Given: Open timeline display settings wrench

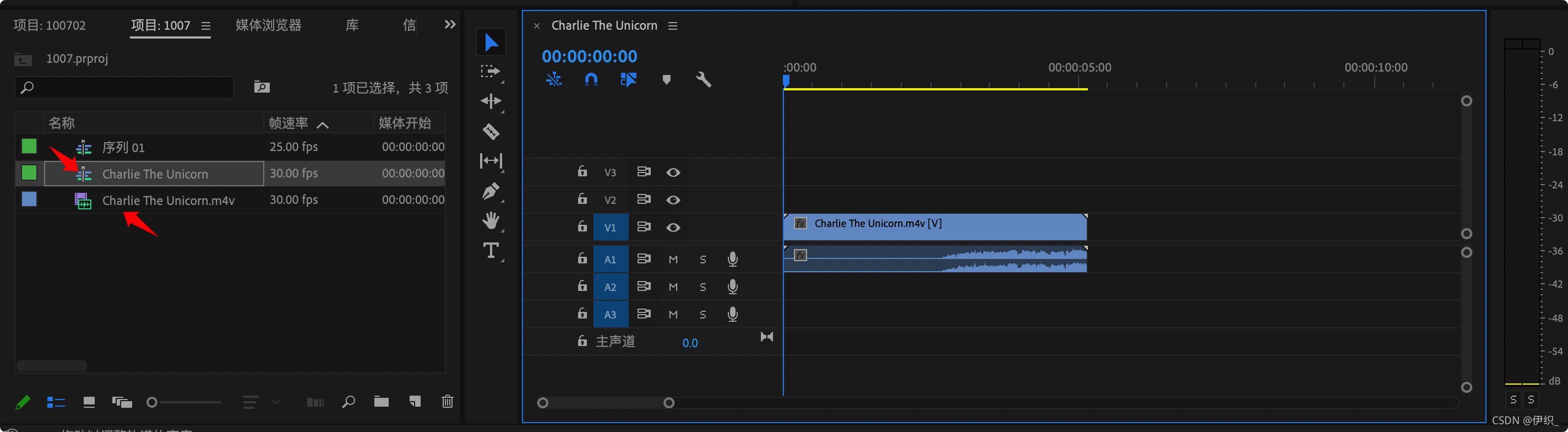Looking at the screenshot, I should (x=704, y=79).
